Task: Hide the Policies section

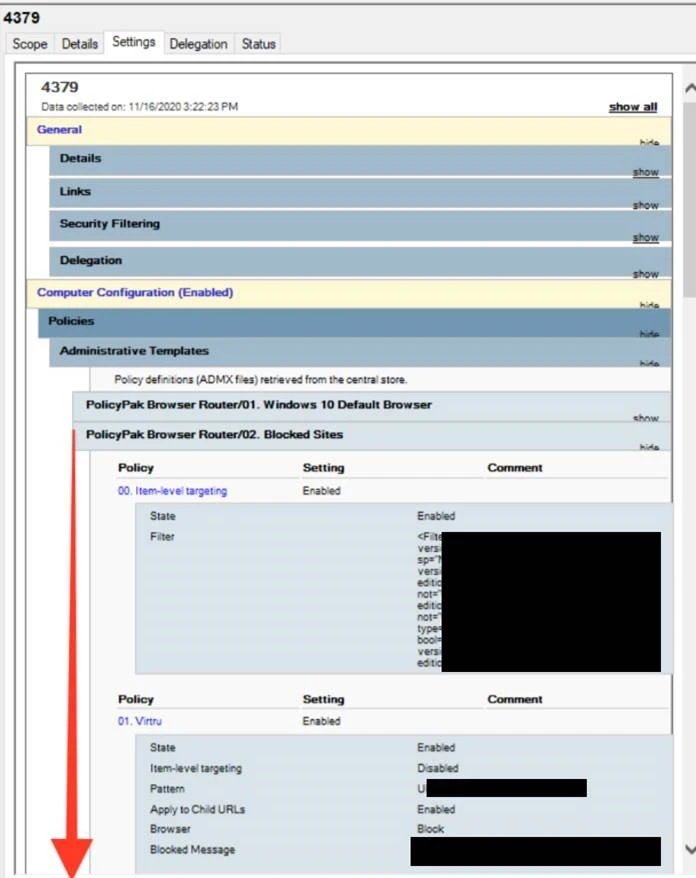Action: pyautogui.click(x=648, y=334)
